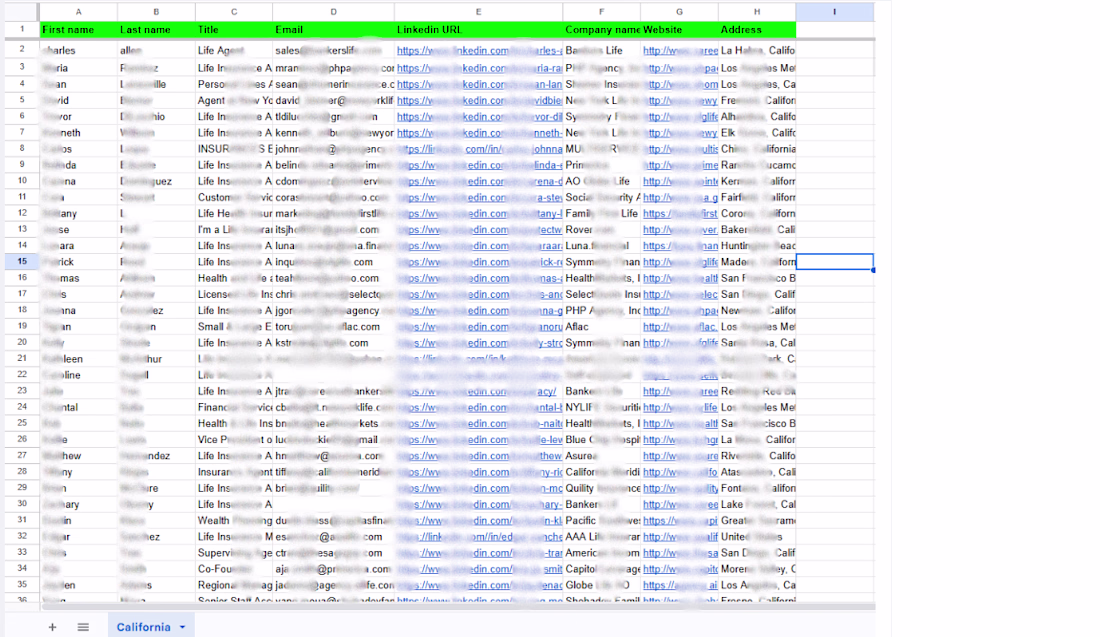
Task: Click the 'Co-Founder' title cell in row 34
Action: pyautogui.click(x=234, y=569)
